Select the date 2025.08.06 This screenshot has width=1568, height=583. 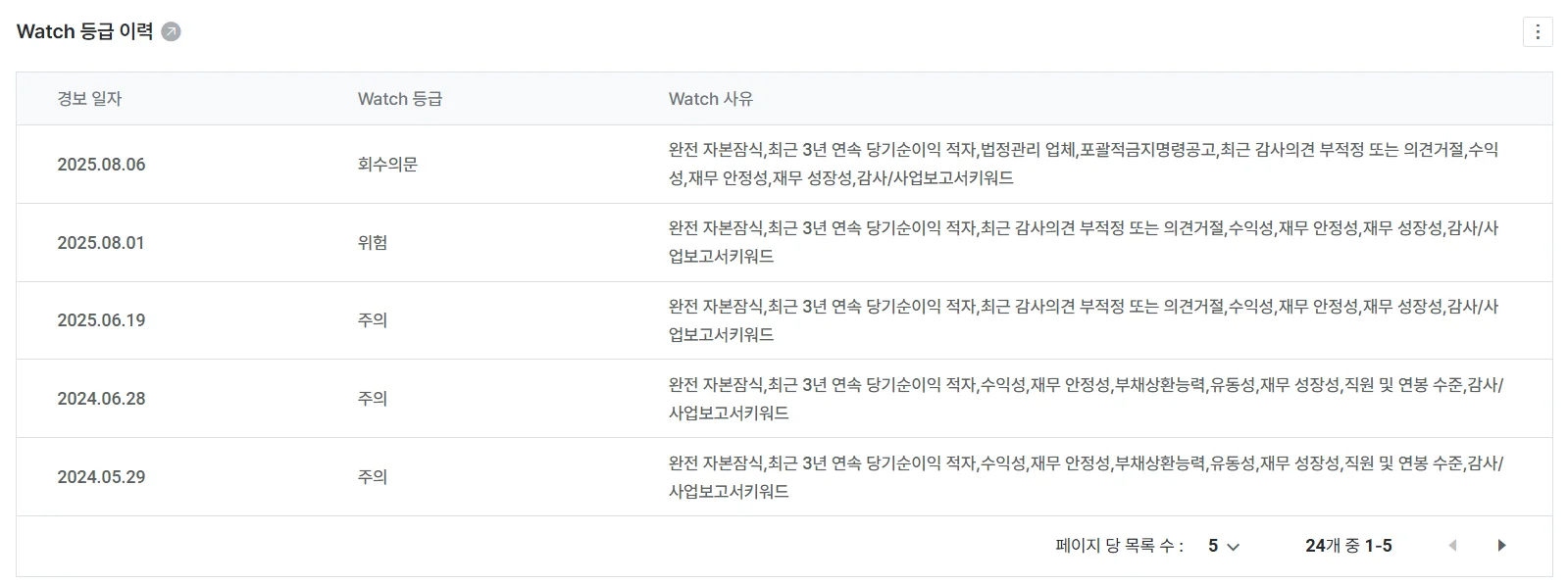pos(100,165)
